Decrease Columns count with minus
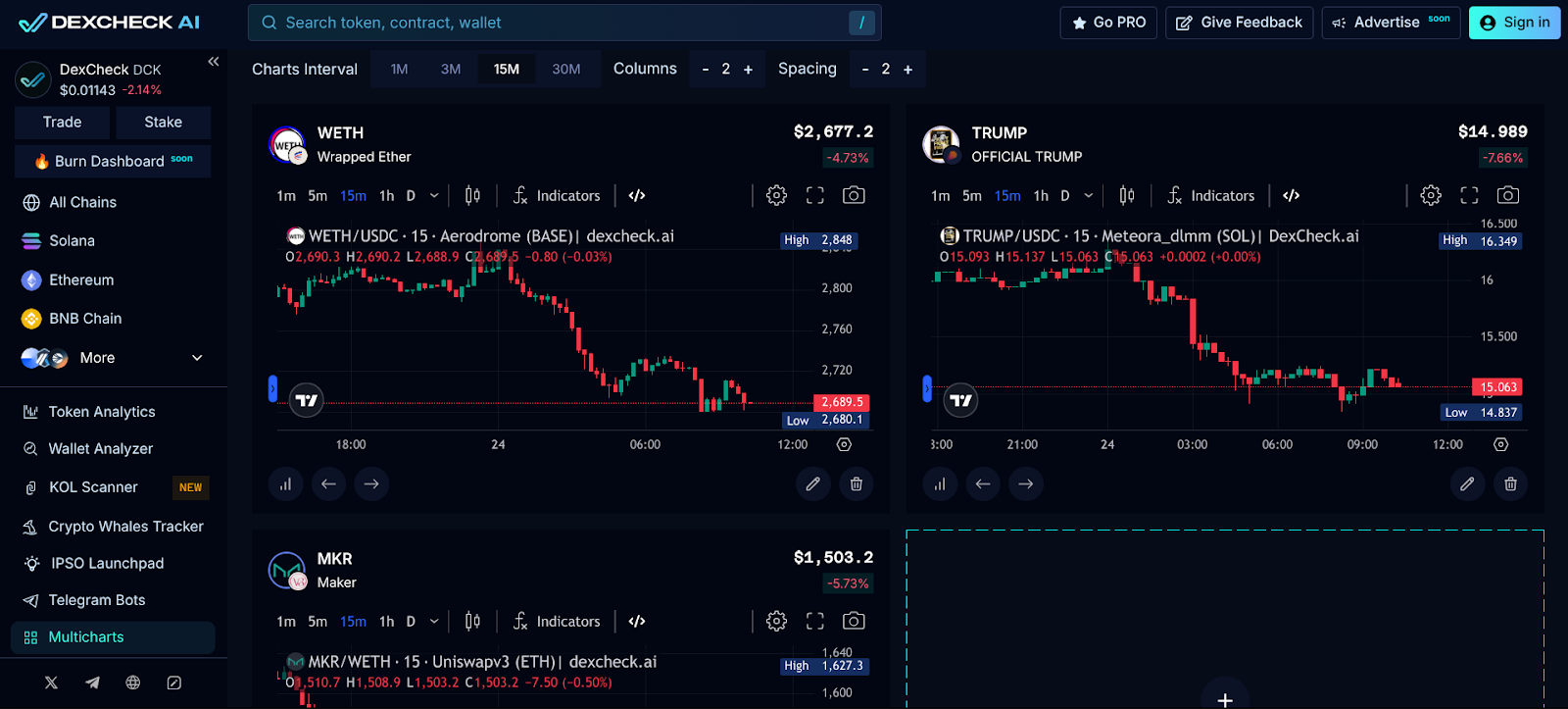 (706, 69)
